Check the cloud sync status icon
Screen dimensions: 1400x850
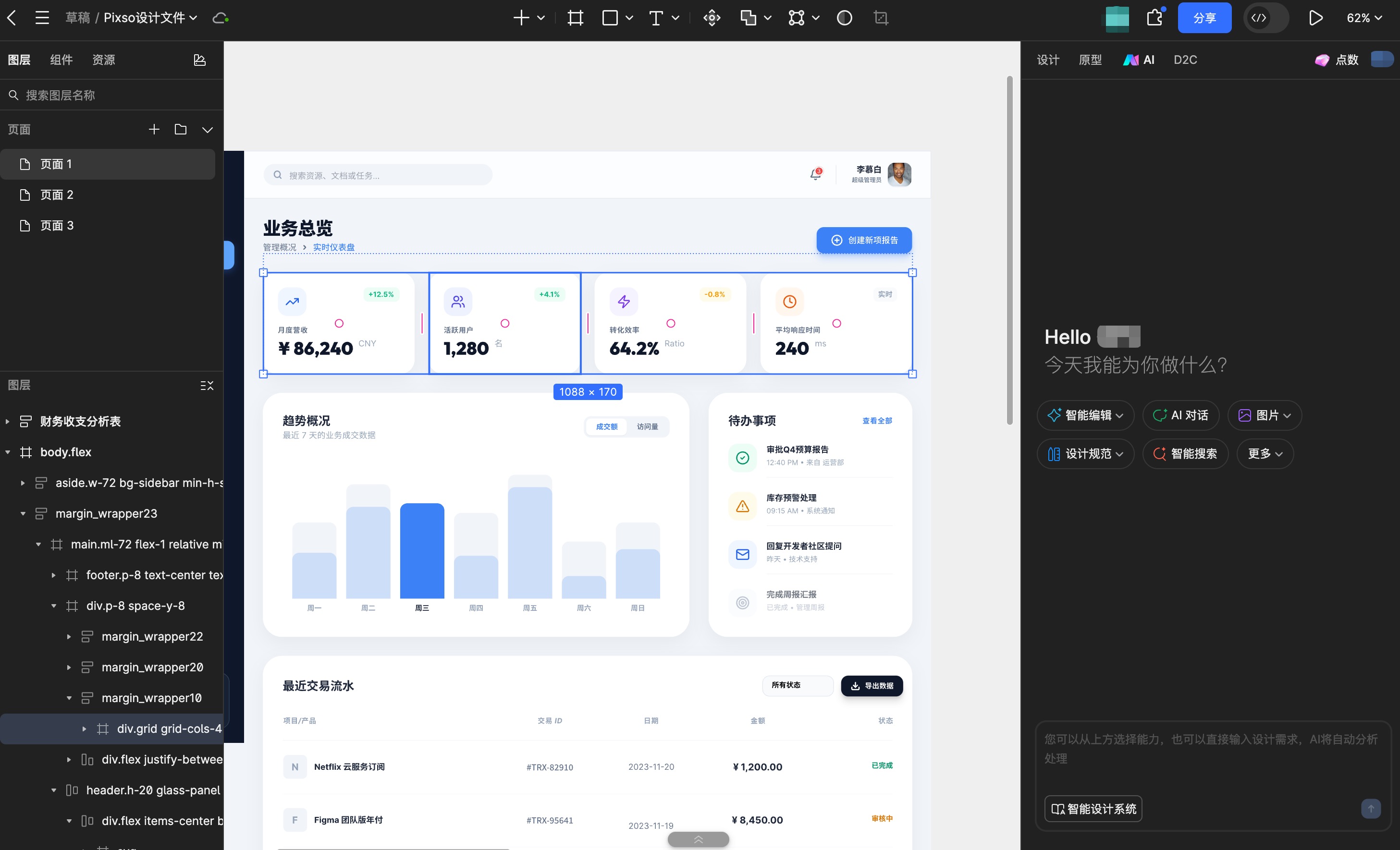[x=221, y=18]
